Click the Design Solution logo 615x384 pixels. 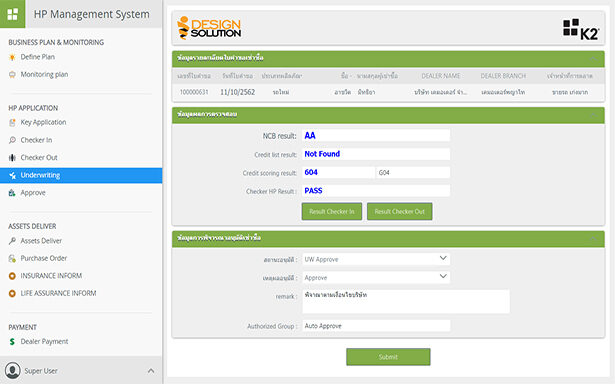pyautogui.click(x=209, y=28)
